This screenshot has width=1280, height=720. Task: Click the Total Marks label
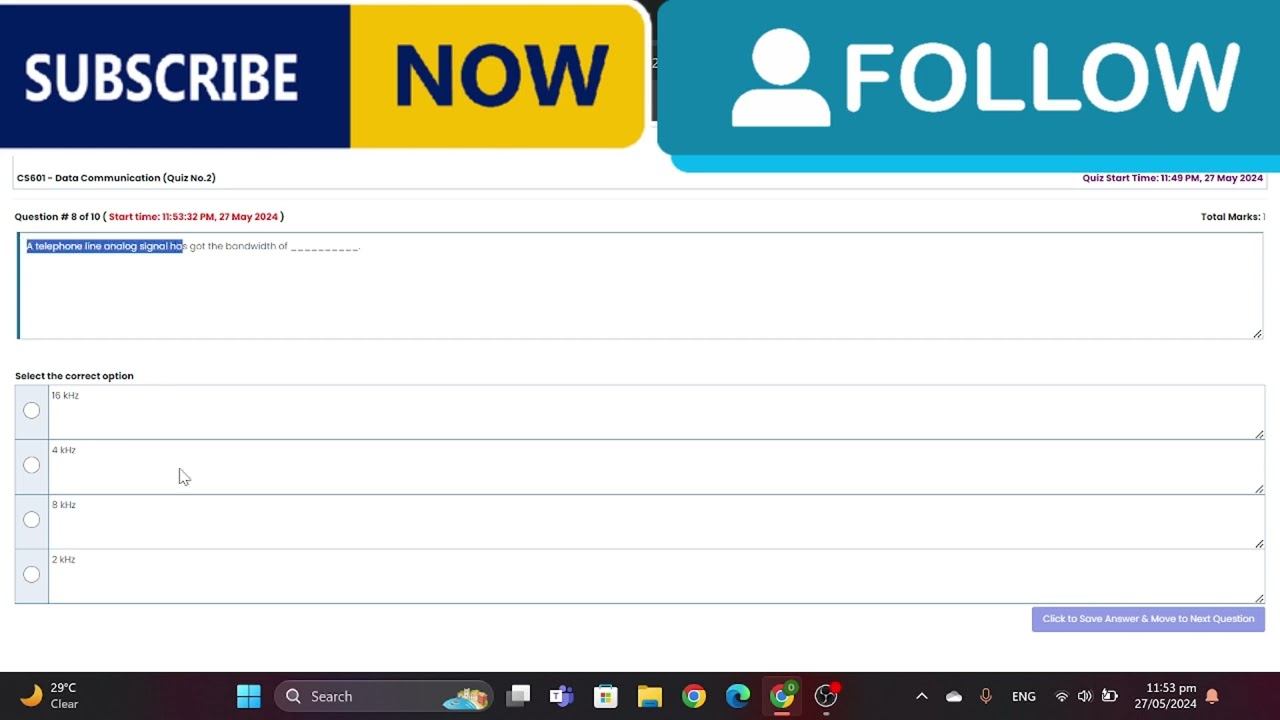coord(1232,217)
